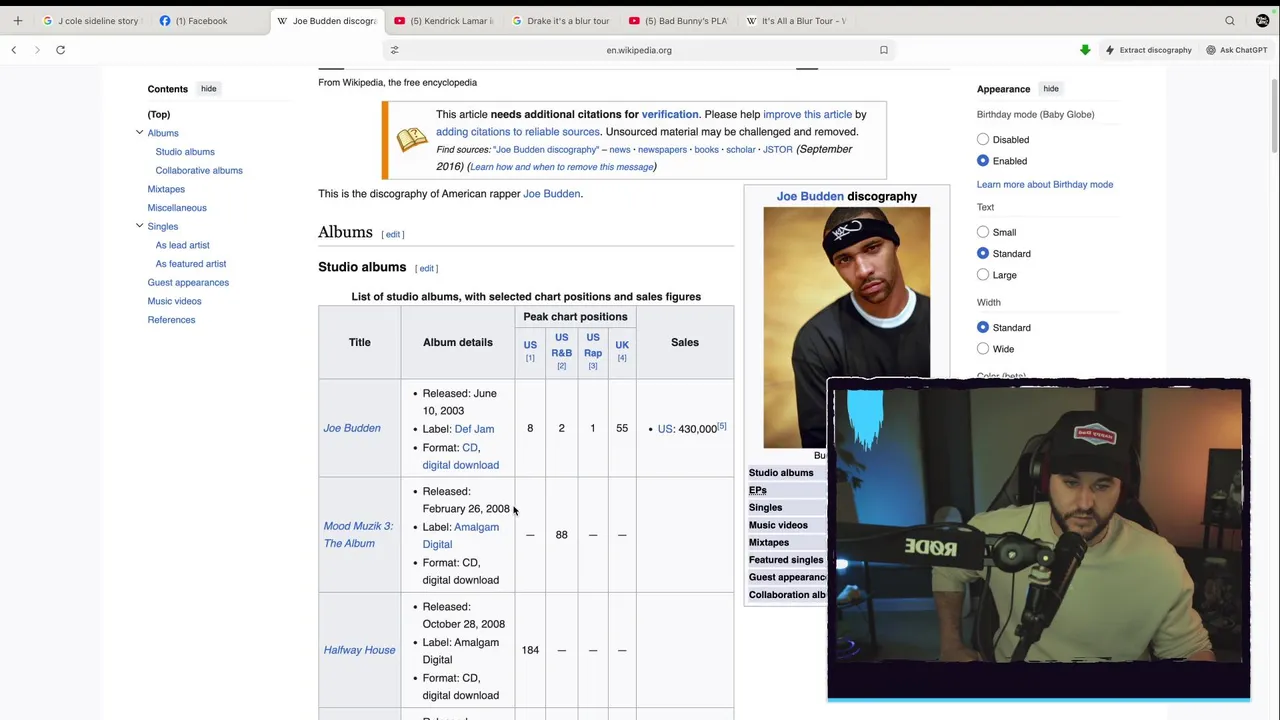Viewport: 1280px width, 720px height.
Task: Open EPs link in infobox
Action: [x=757, y=490]
